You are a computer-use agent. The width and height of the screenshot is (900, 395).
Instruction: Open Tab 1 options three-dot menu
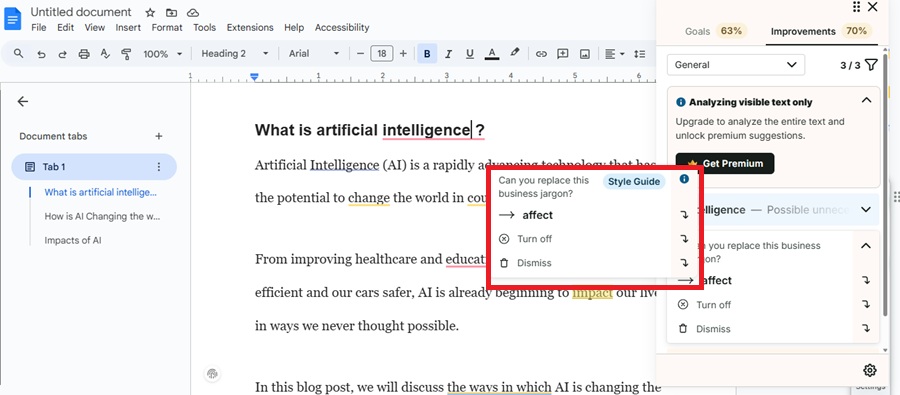tap(159, 167)
